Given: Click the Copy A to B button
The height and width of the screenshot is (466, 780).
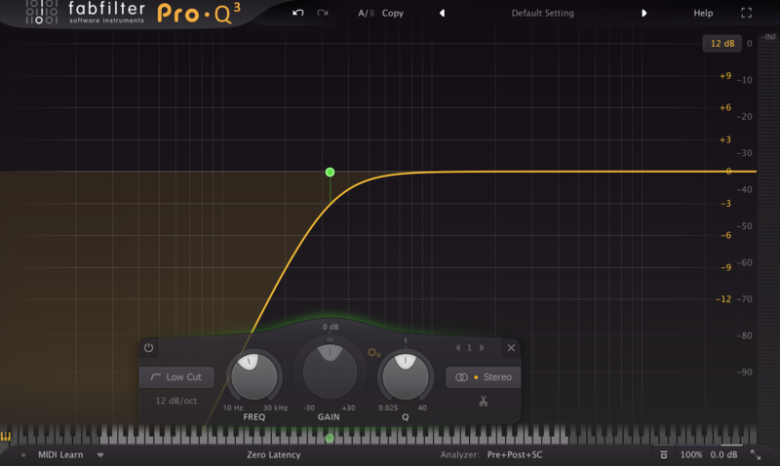Looking at the screenshot, I should [x=392, y=13].
